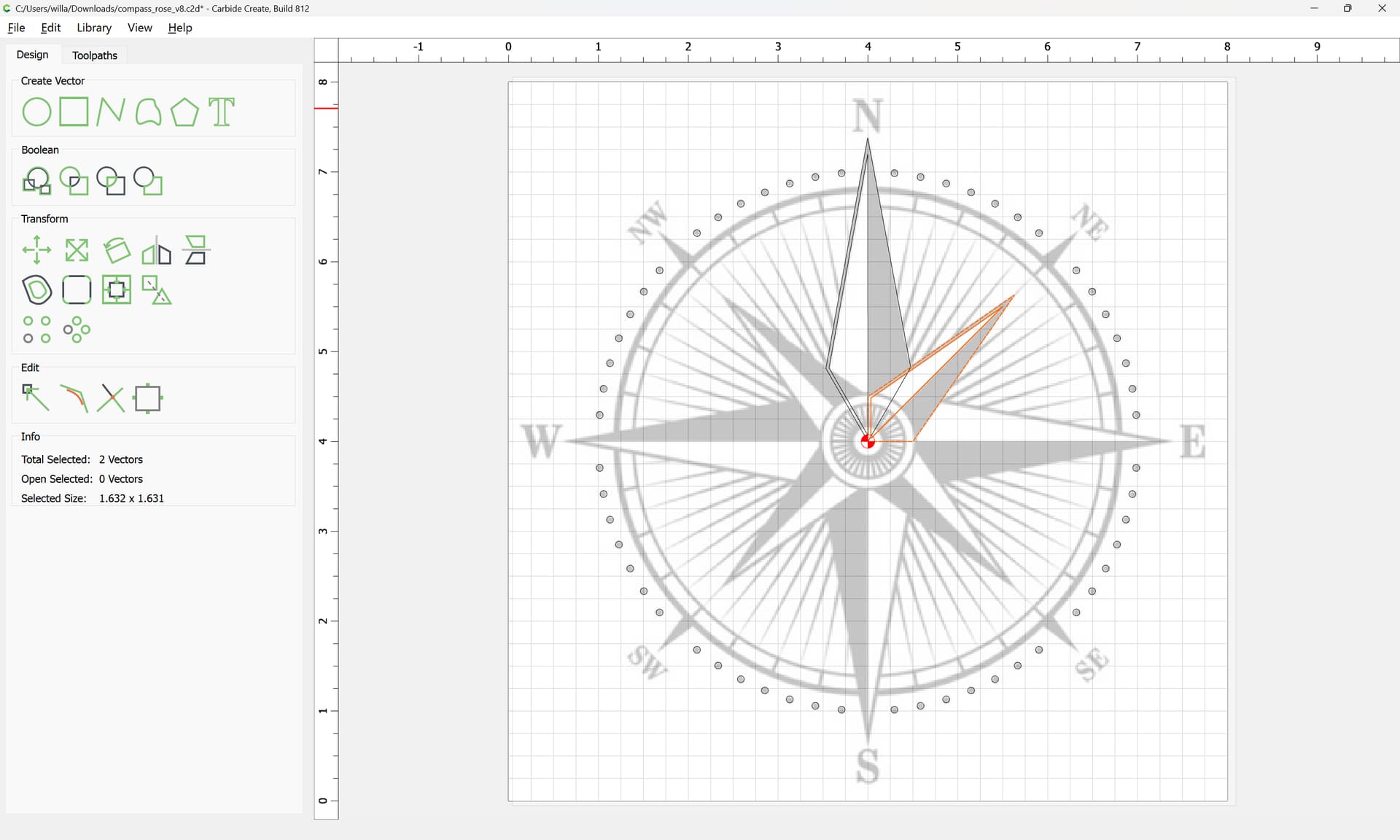This screenshot has height=840, width=1400.
Task: Select the Rectangle vector tool
Action: coord(74,112)
